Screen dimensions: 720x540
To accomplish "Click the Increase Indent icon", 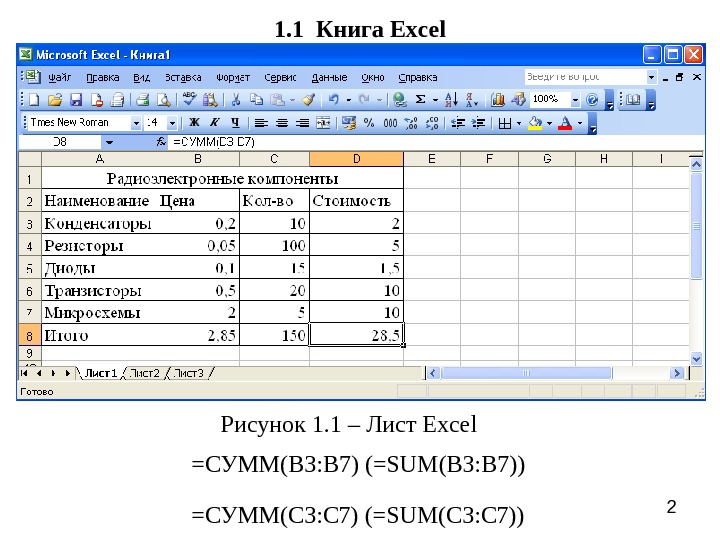I will pos(478,123).
